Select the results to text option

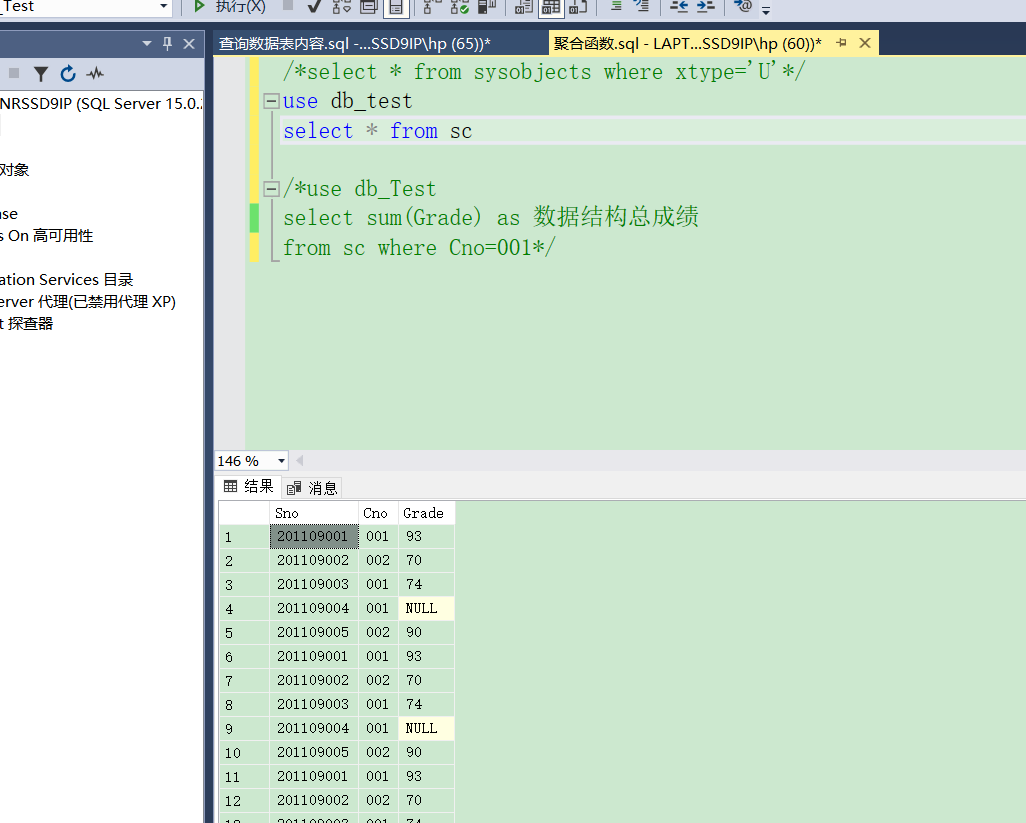[x=523, y=7]
